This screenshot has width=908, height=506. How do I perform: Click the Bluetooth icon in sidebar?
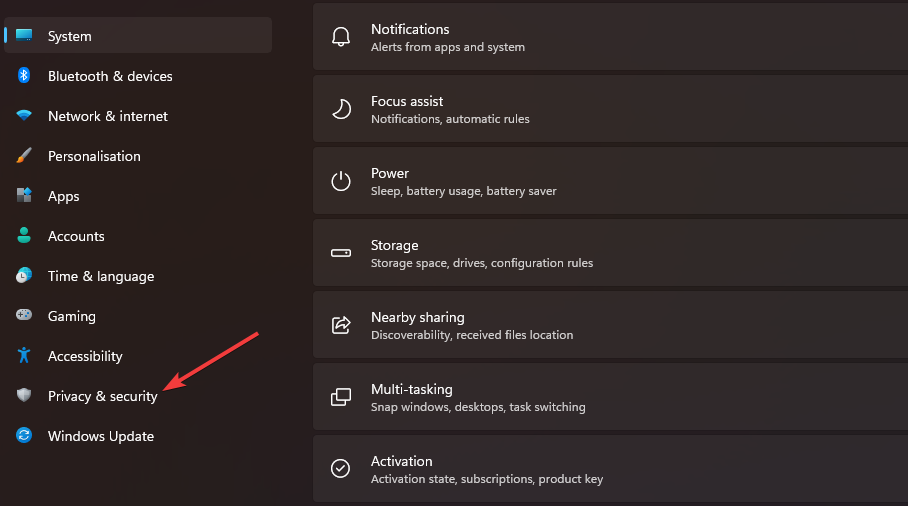point(24,76)
